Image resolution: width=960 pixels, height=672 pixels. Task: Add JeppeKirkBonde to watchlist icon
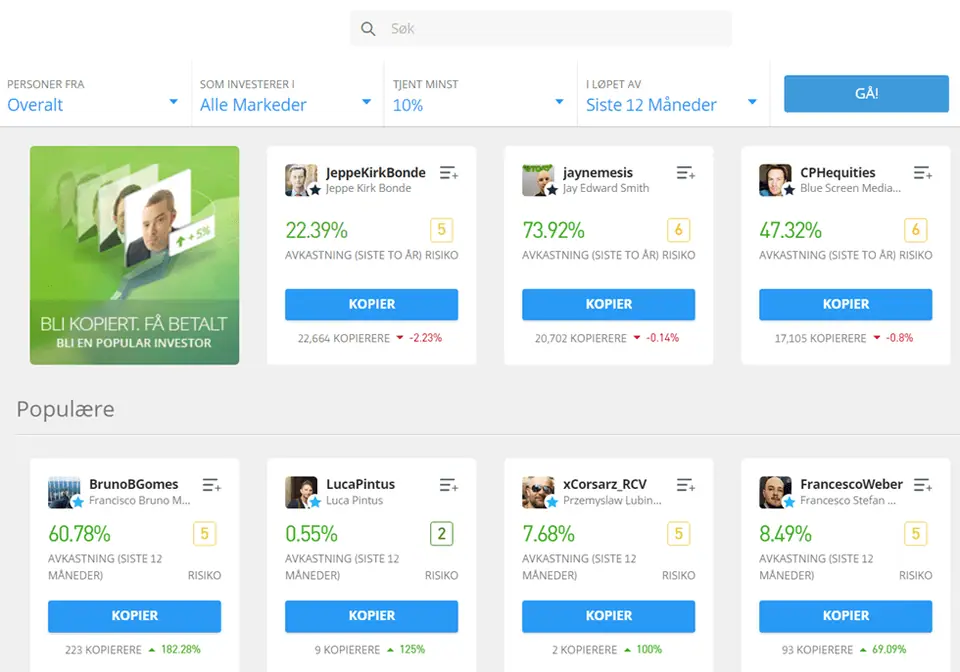[x=449, y=173]
